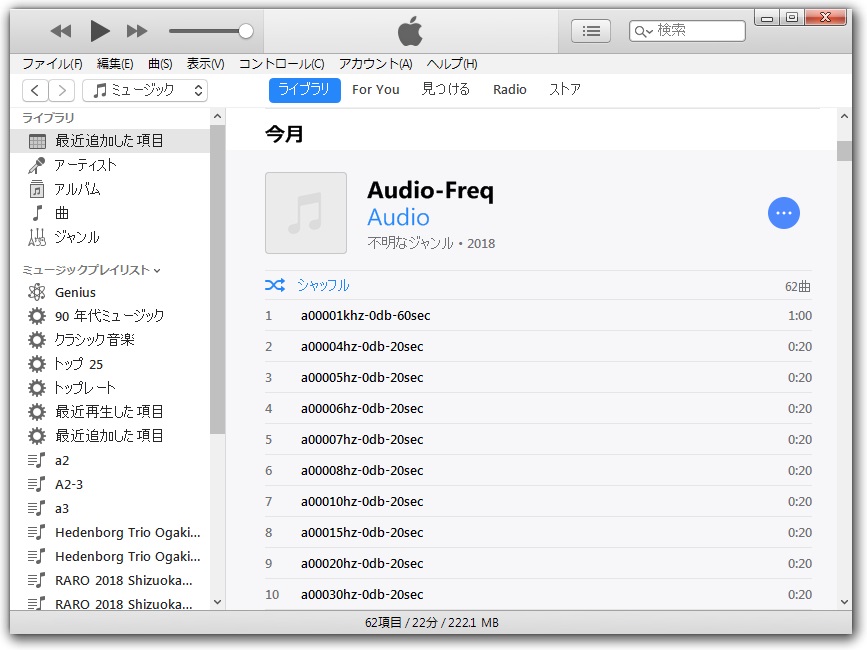This screenshot has width=867, height=650.
Task: Select track a00007hz-0db-20sec
Action: tap(538, 439)
